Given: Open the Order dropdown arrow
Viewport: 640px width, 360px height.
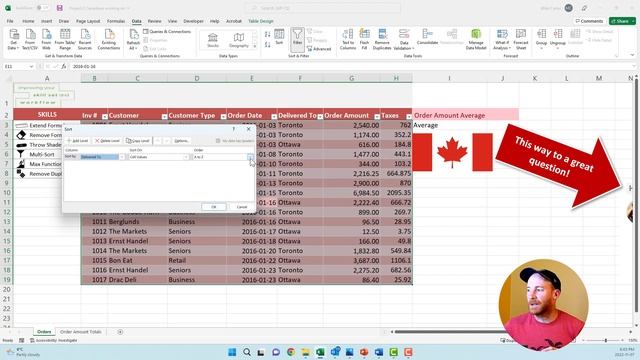Looking at the screenshot, I should pos(250,157).
